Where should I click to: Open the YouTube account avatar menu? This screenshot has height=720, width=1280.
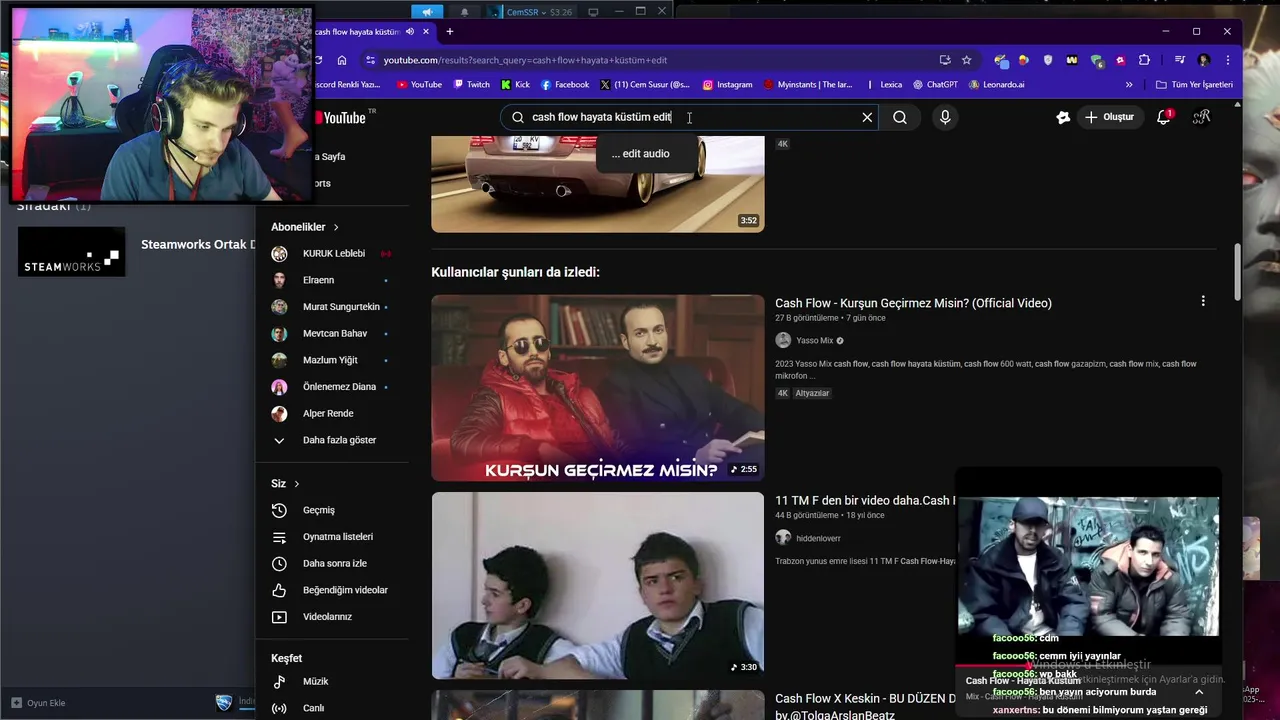[x=1202, y=117]
